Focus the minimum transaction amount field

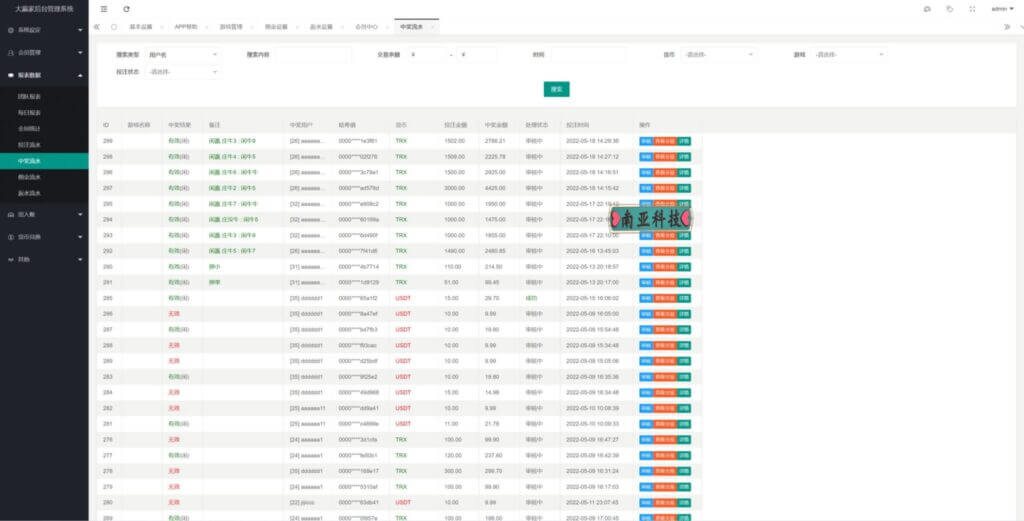click(x=427, y=55)
